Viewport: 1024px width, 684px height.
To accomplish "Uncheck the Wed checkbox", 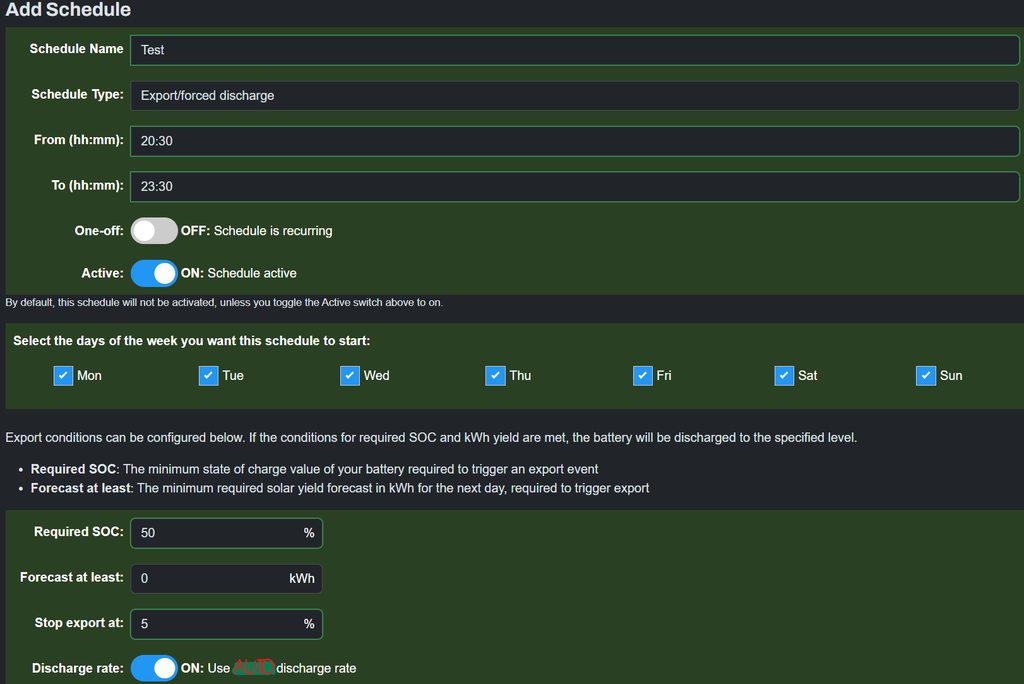I will pyautogui.click(x=349, y=376).
